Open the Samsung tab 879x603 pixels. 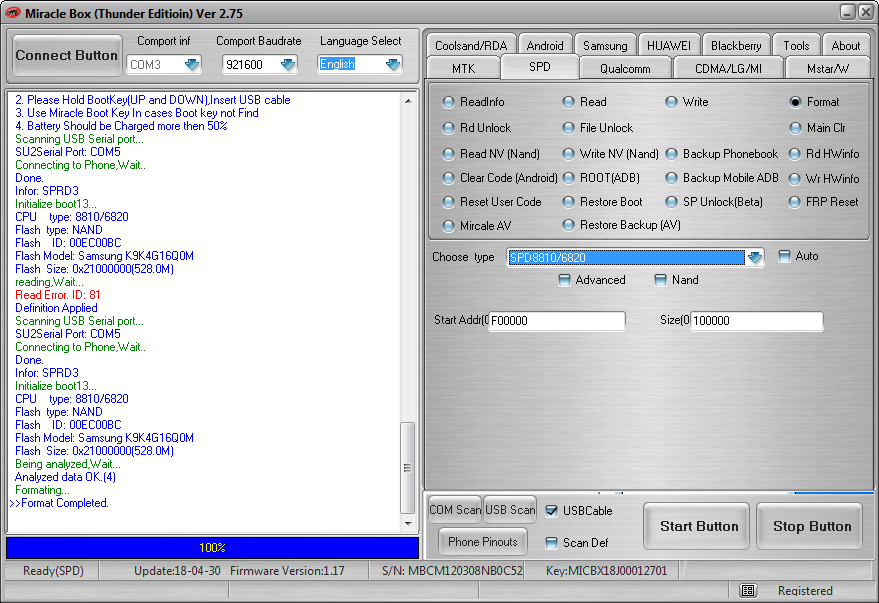[605, 45]
